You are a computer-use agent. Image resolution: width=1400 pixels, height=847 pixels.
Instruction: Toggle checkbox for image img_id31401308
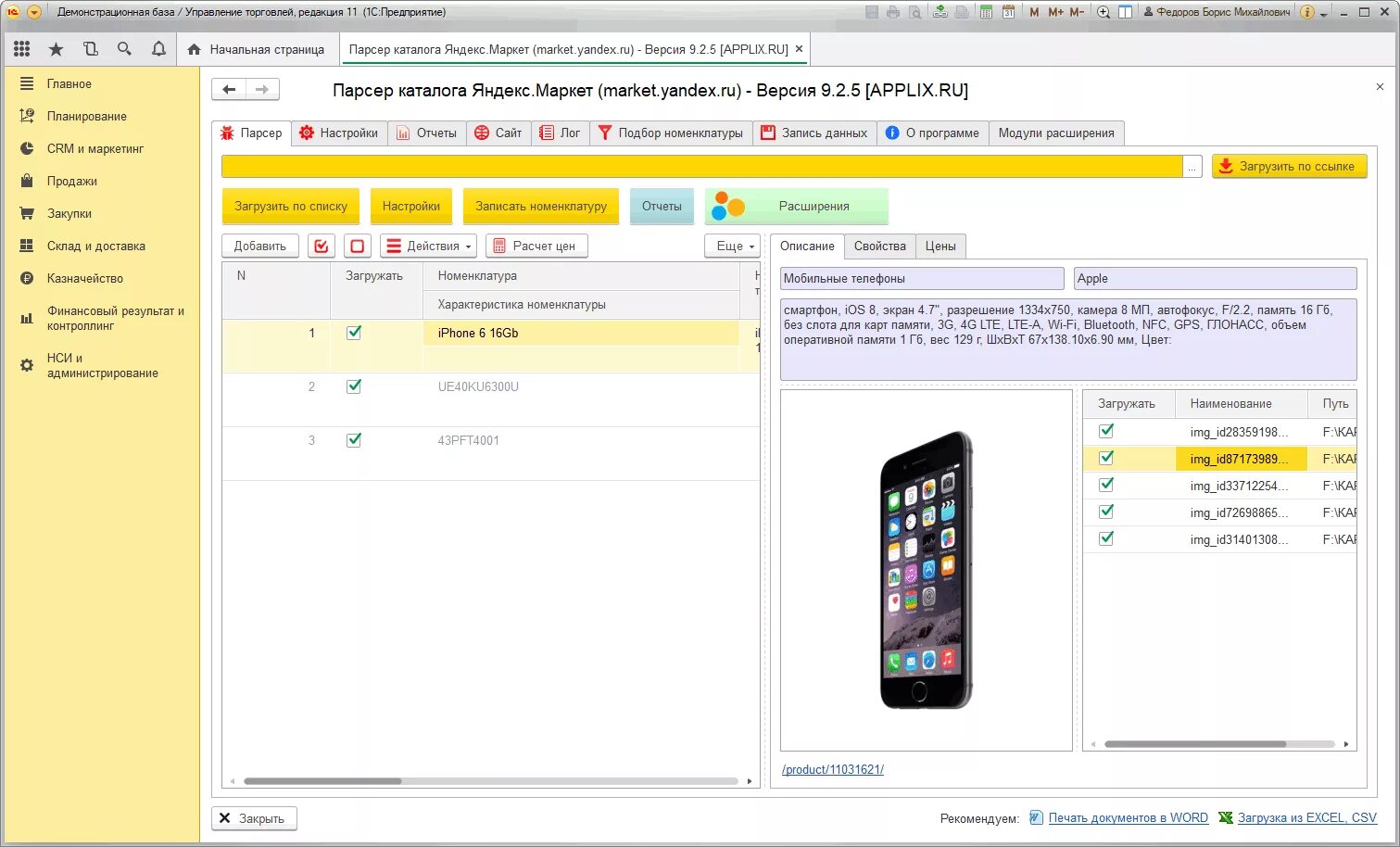tap(1106, 538)
